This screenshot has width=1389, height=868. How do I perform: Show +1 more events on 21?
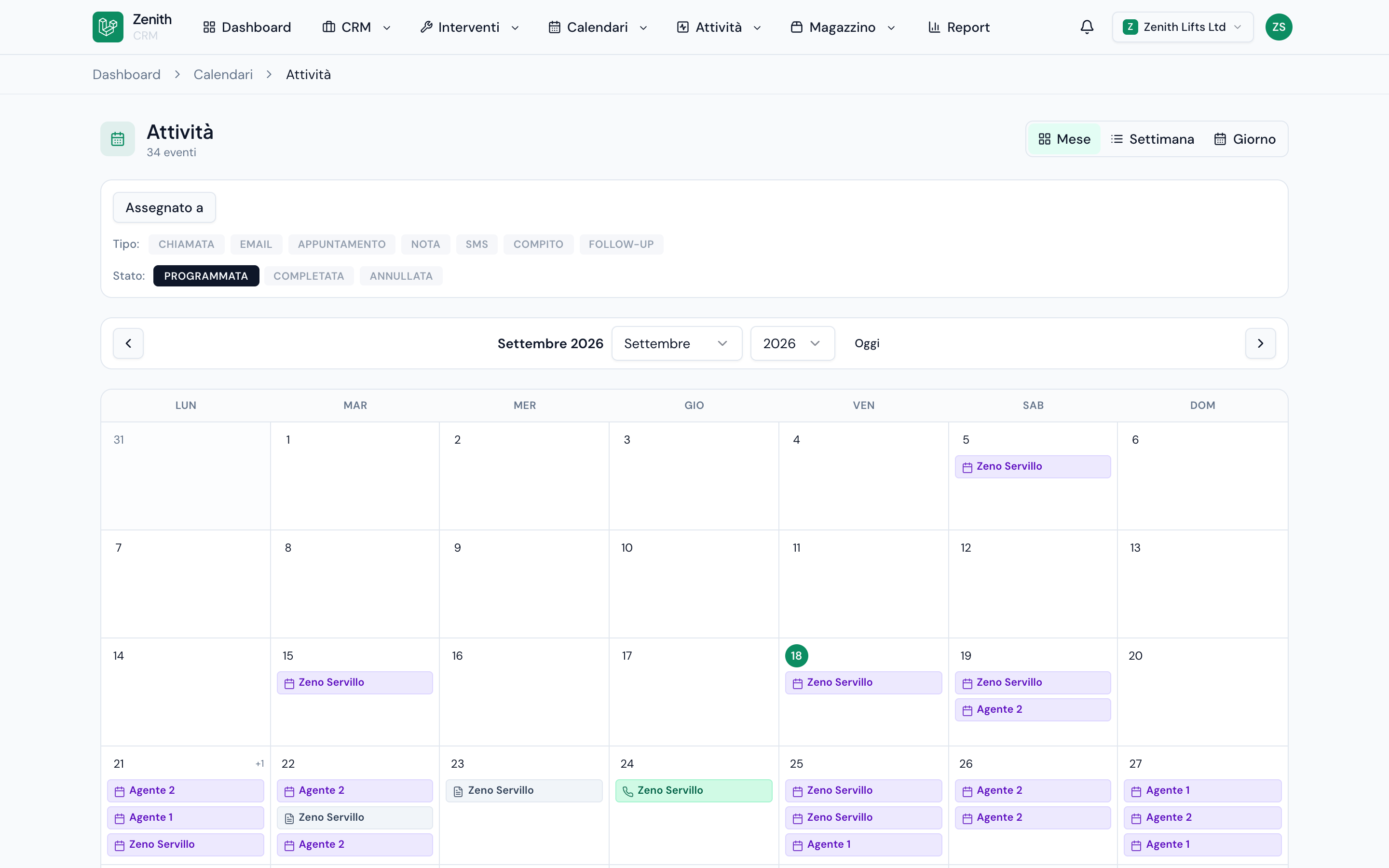point(259,764)
